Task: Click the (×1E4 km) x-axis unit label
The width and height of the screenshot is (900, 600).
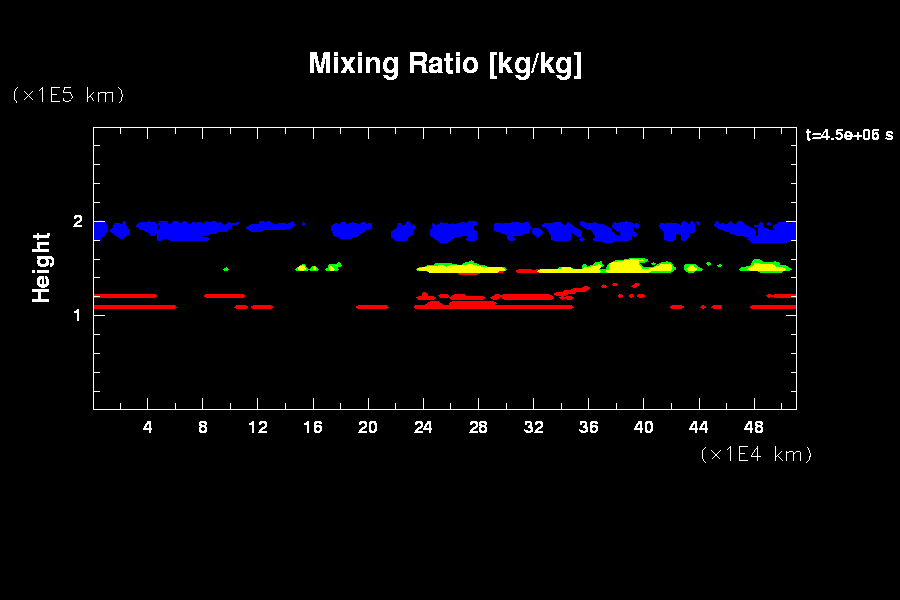Action: (756, 454)
